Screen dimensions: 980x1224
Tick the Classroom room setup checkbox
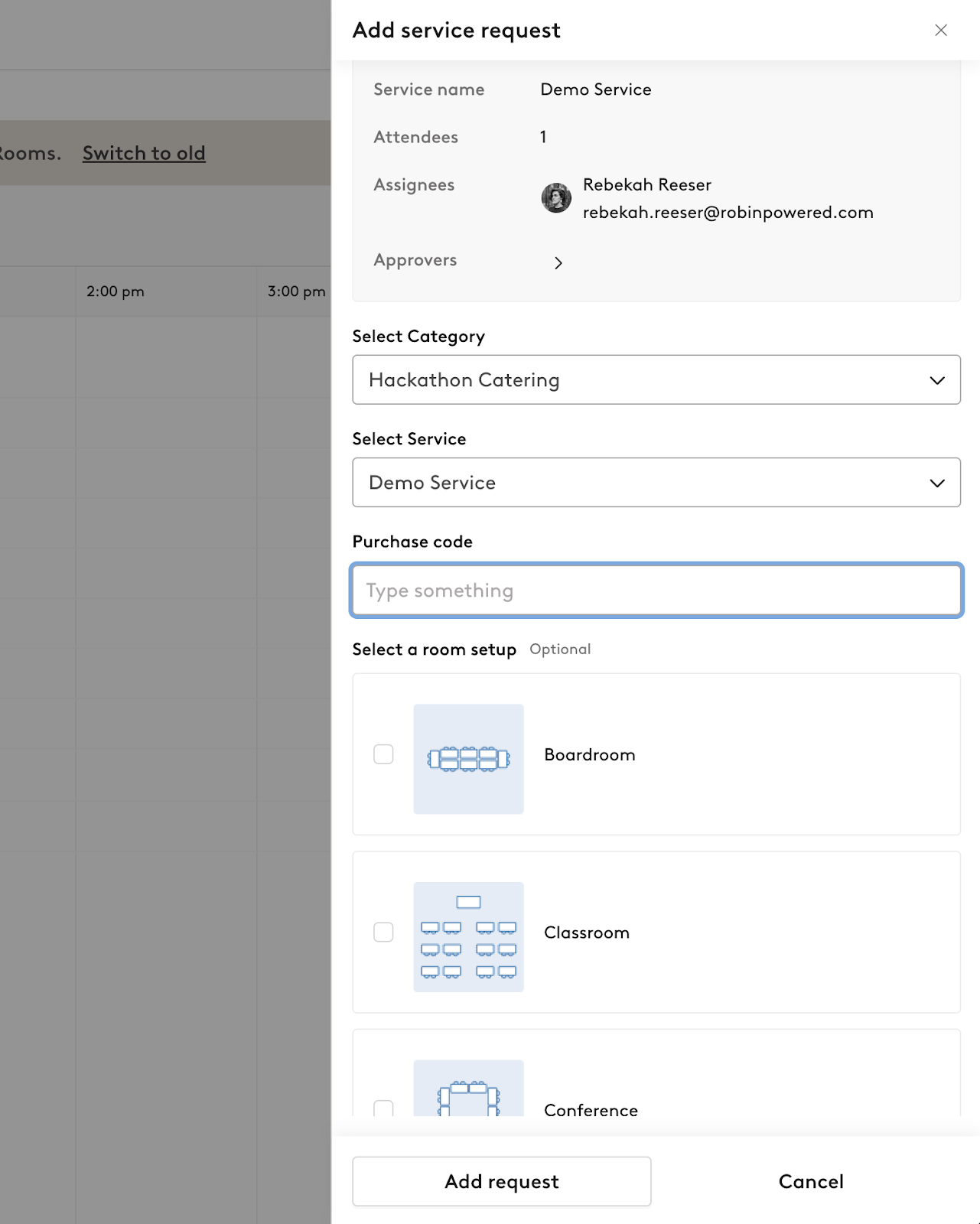point(383,932)
